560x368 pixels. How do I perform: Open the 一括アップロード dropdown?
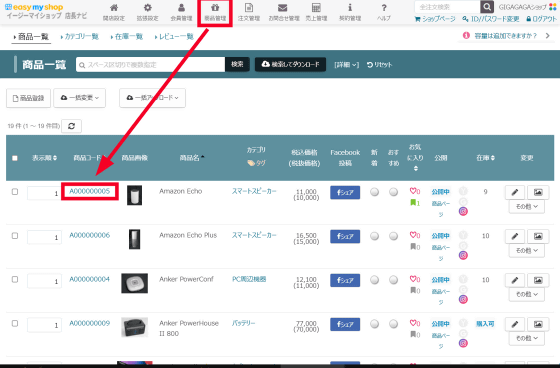pos(152,98)
